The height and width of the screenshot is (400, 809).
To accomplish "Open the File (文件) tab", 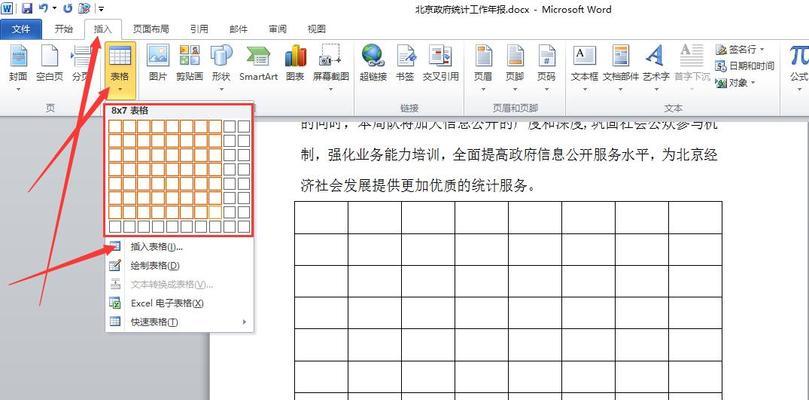I will click(21, 29).
